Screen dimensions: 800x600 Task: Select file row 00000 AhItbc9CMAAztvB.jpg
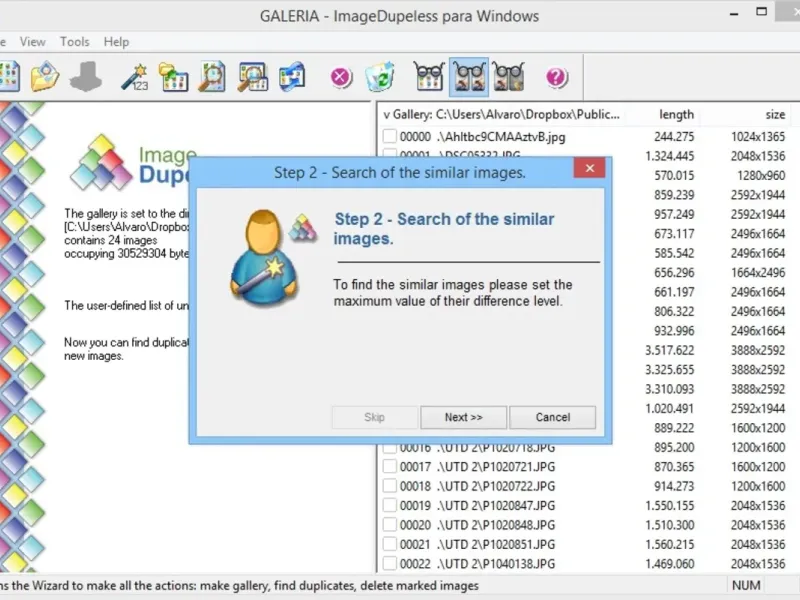584,137
